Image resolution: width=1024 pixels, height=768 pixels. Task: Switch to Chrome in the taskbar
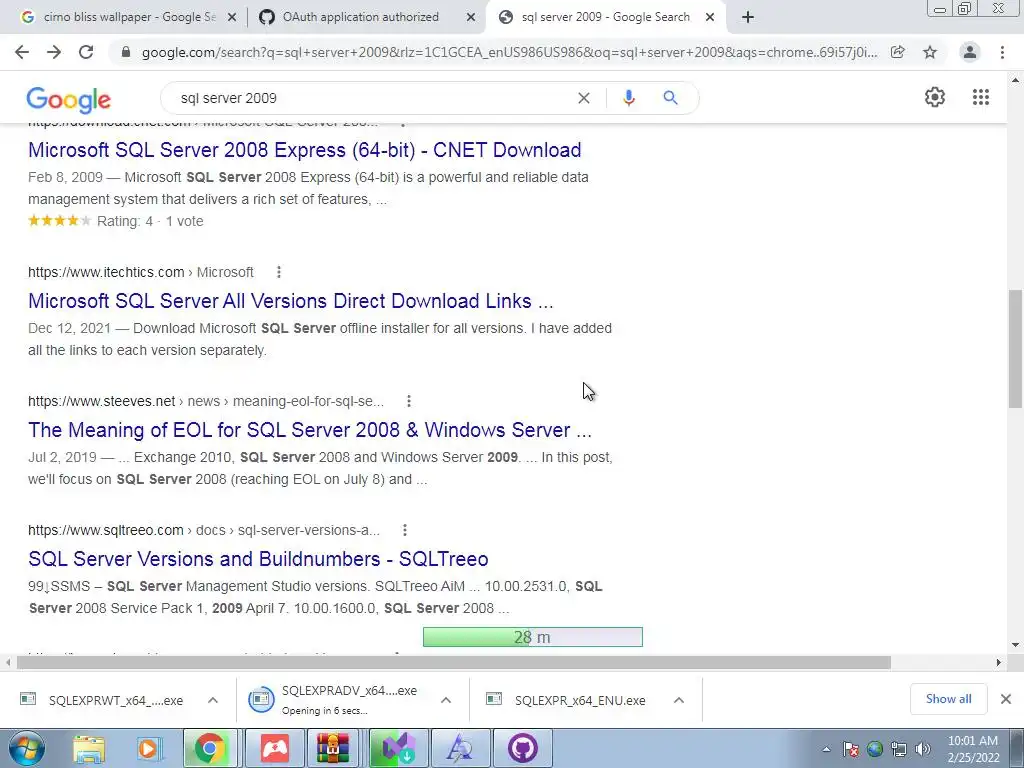210,748
